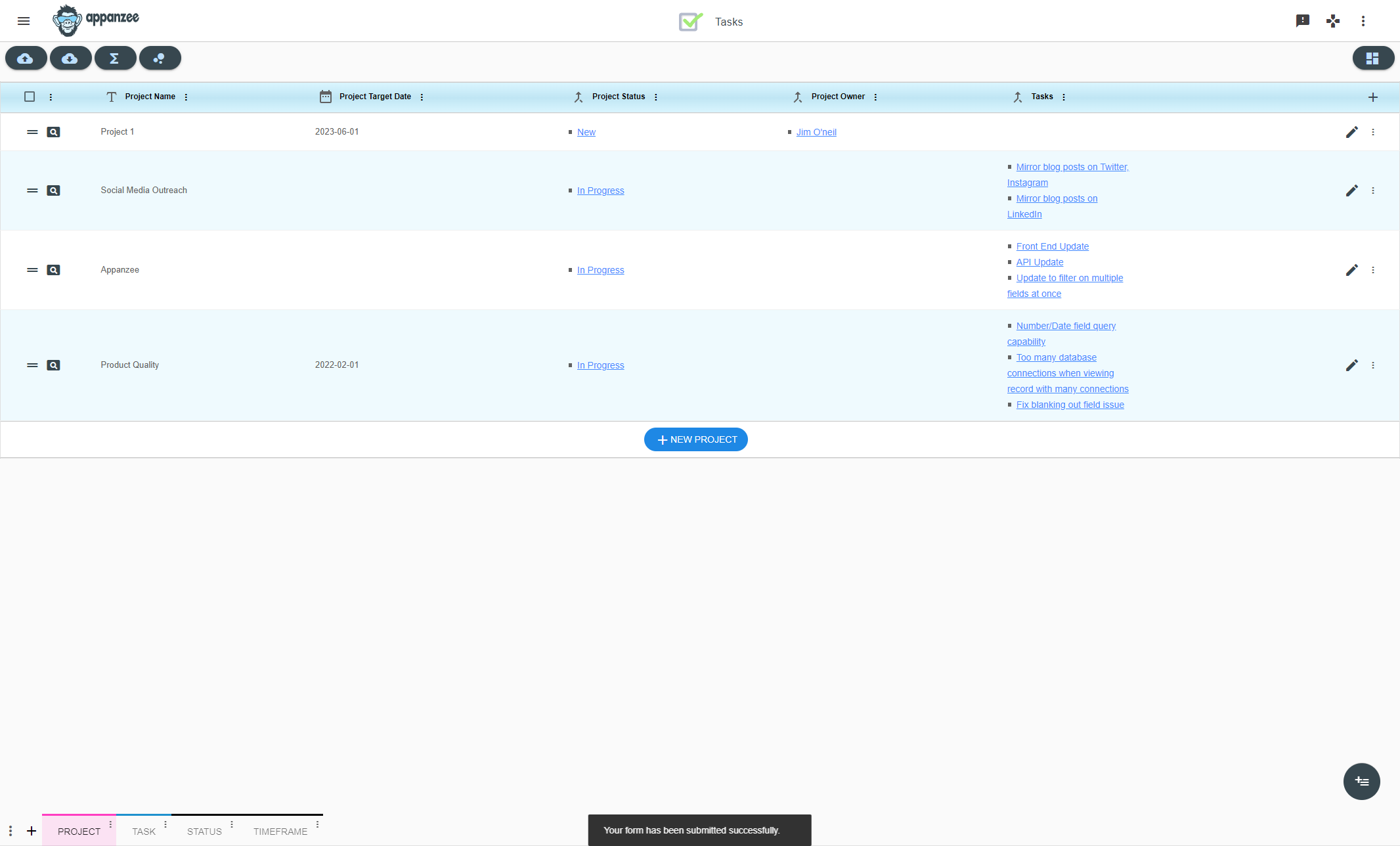Viewport: 1400px width, 846px height.
Task: Edit the Appanzee row
Action: pyautogui.click(x=1352, y=270)
